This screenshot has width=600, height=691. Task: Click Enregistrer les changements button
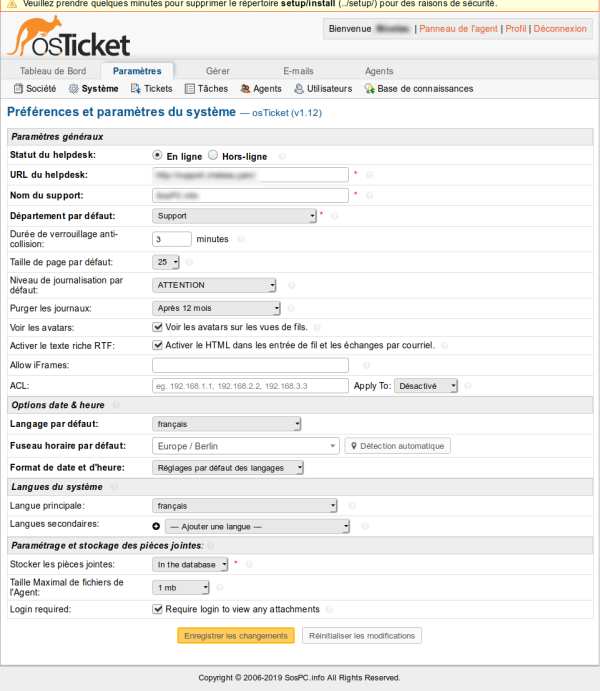[x=236, y=636]
